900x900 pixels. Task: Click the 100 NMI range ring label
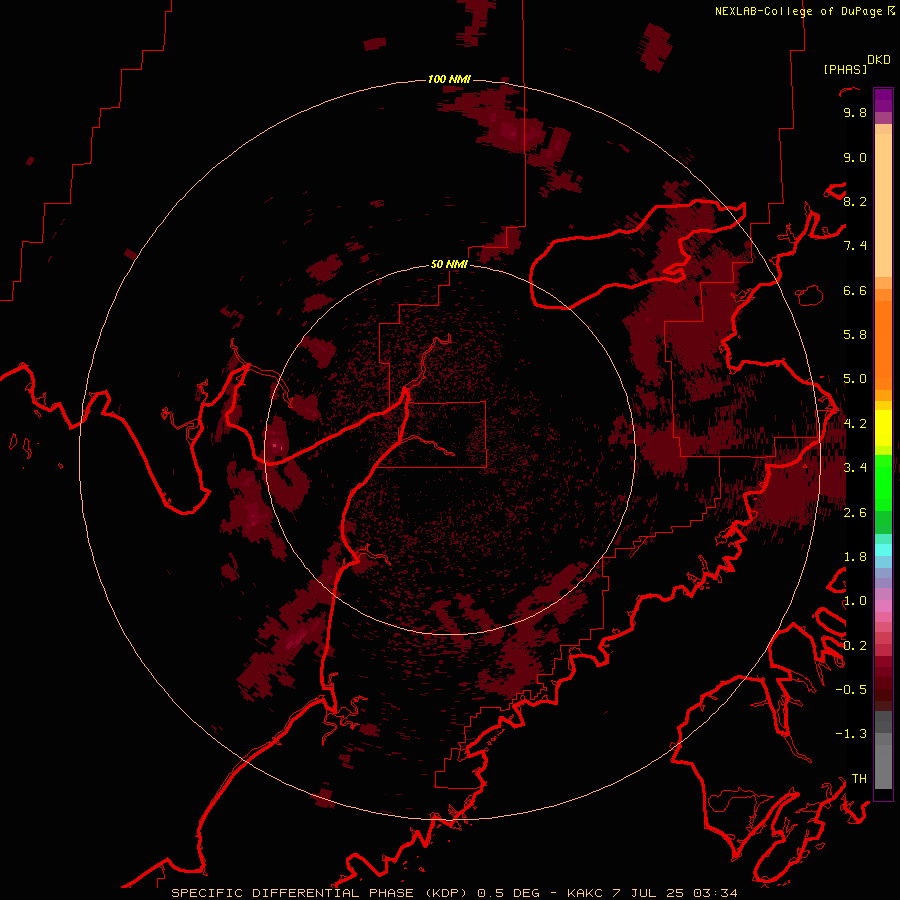point(449,79)
